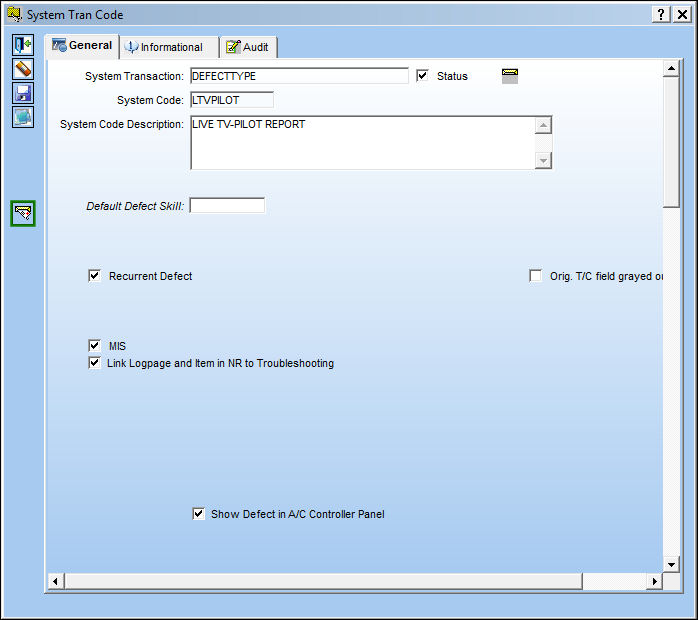Click the System Tran Code title icon
This screenshot has height=620, width=698.
(x=14, y=14)
